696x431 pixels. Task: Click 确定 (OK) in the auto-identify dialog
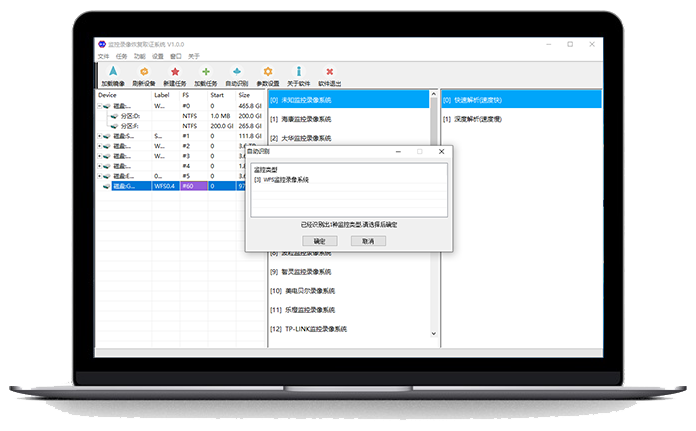pos(320,241)
